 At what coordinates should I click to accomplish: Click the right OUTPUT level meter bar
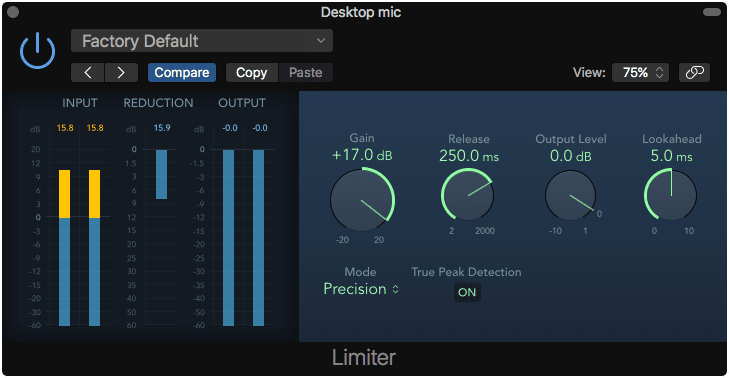pyautogui.click(x=258, y=238)
